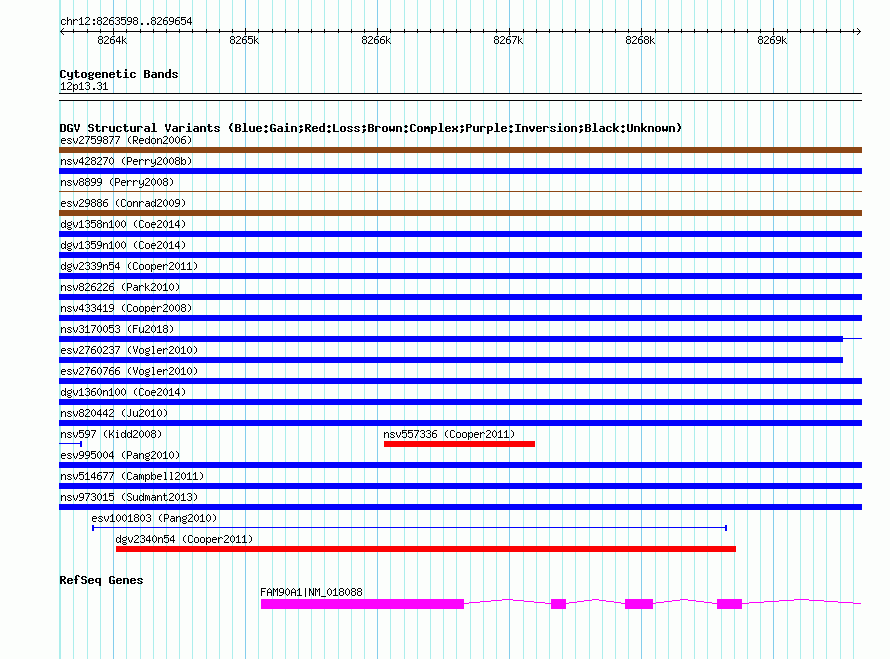Image resolution: width=890 pixels, height=659 pixels.
Task: Click the nsv557336 (Cooper2011) red loss bar
Action: click(x=459, y=443)
